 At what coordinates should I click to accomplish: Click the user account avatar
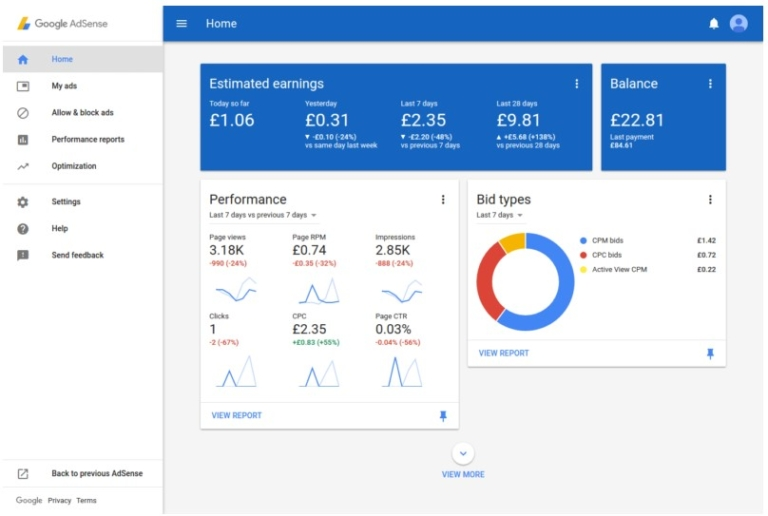point(739,24)
